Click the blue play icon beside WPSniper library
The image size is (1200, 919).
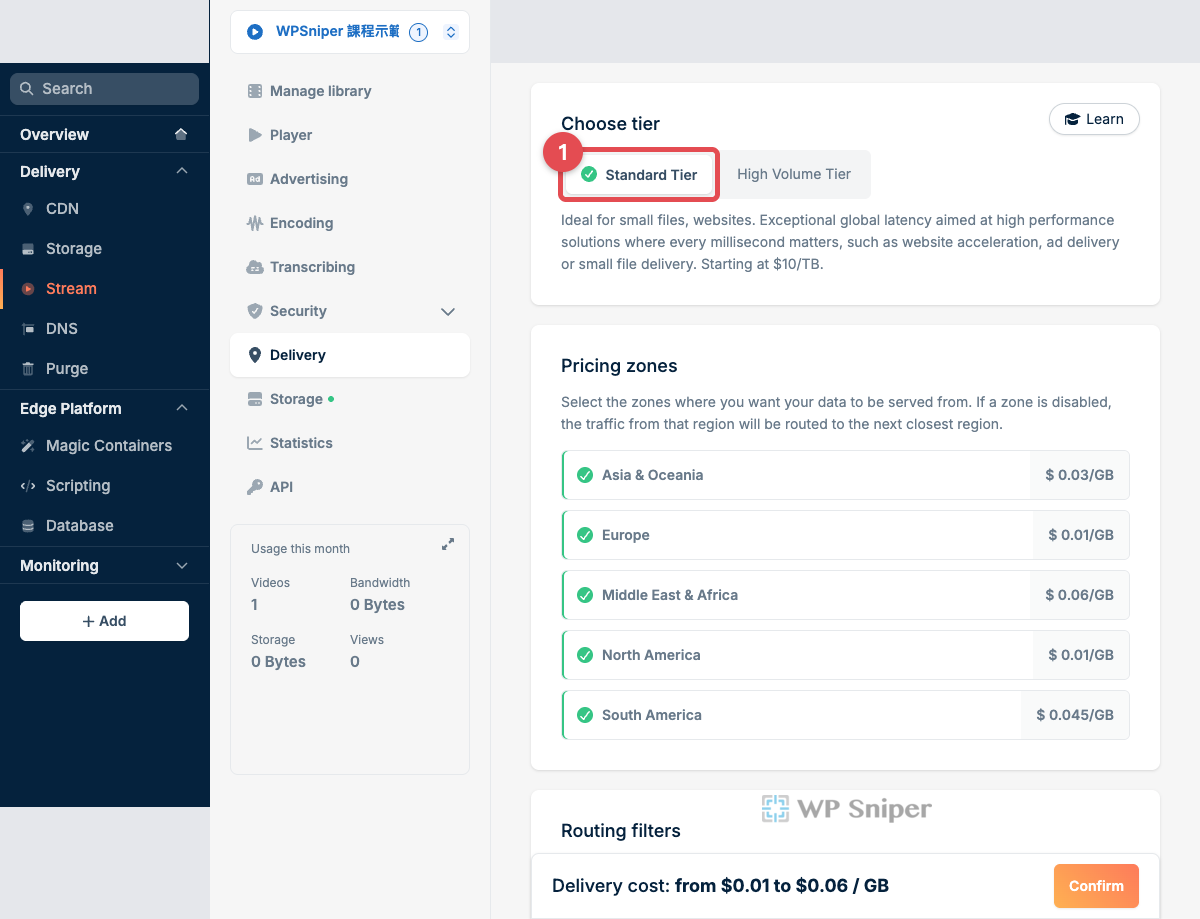(255, 32)
